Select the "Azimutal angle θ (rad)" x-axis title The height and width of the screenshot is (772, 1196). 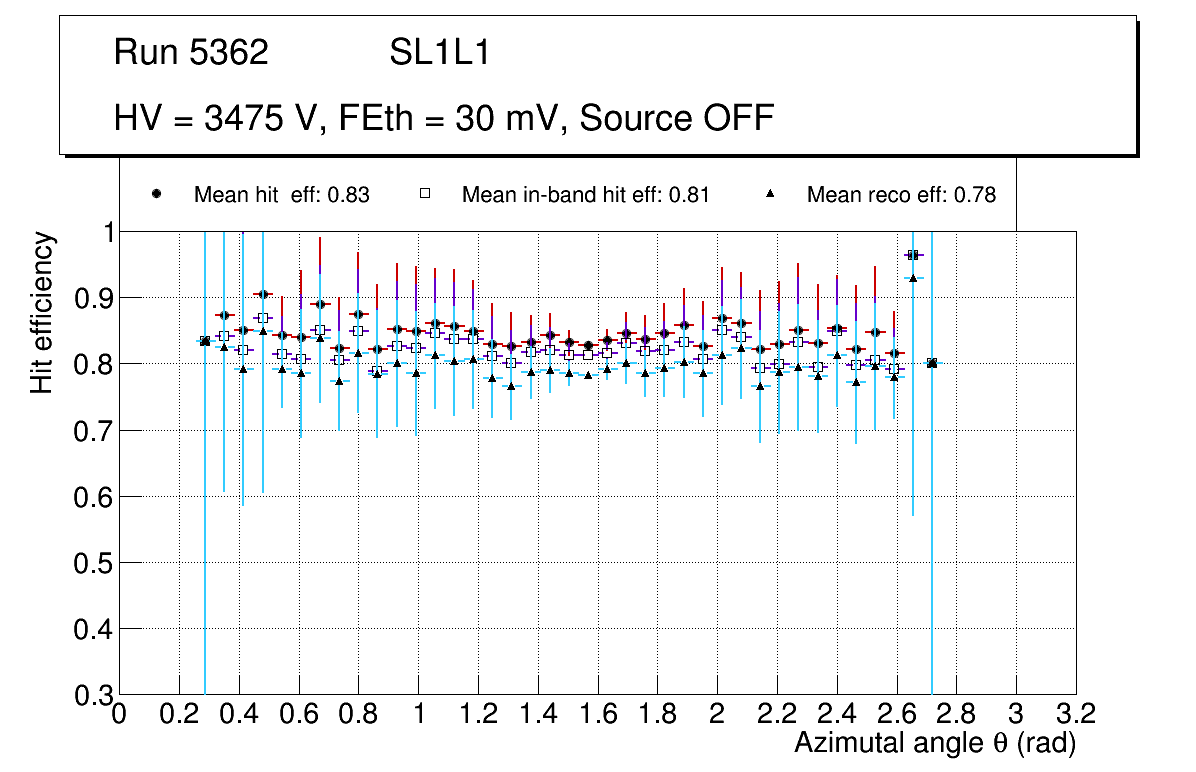click(x=936, y=744)
